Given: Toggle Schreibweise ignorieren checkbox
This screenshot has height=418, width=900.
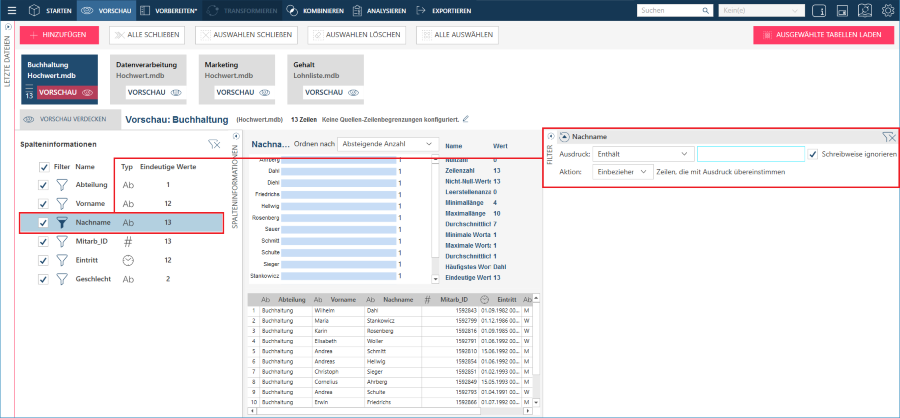Looking at the screenshot, I should coord(814,155).
